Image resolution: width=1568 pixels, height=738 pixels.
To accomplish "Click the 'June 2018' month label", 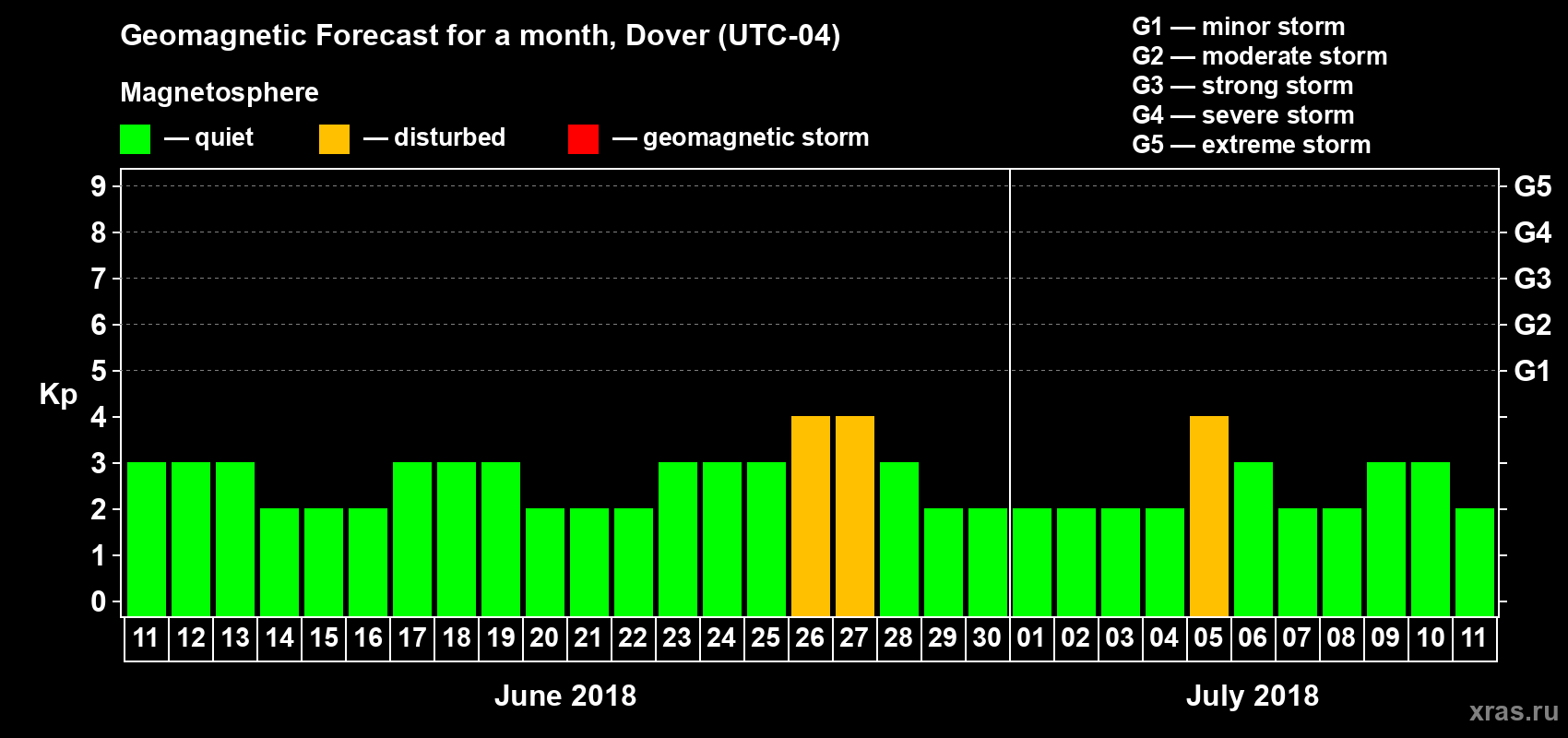I will pos(565,696).
